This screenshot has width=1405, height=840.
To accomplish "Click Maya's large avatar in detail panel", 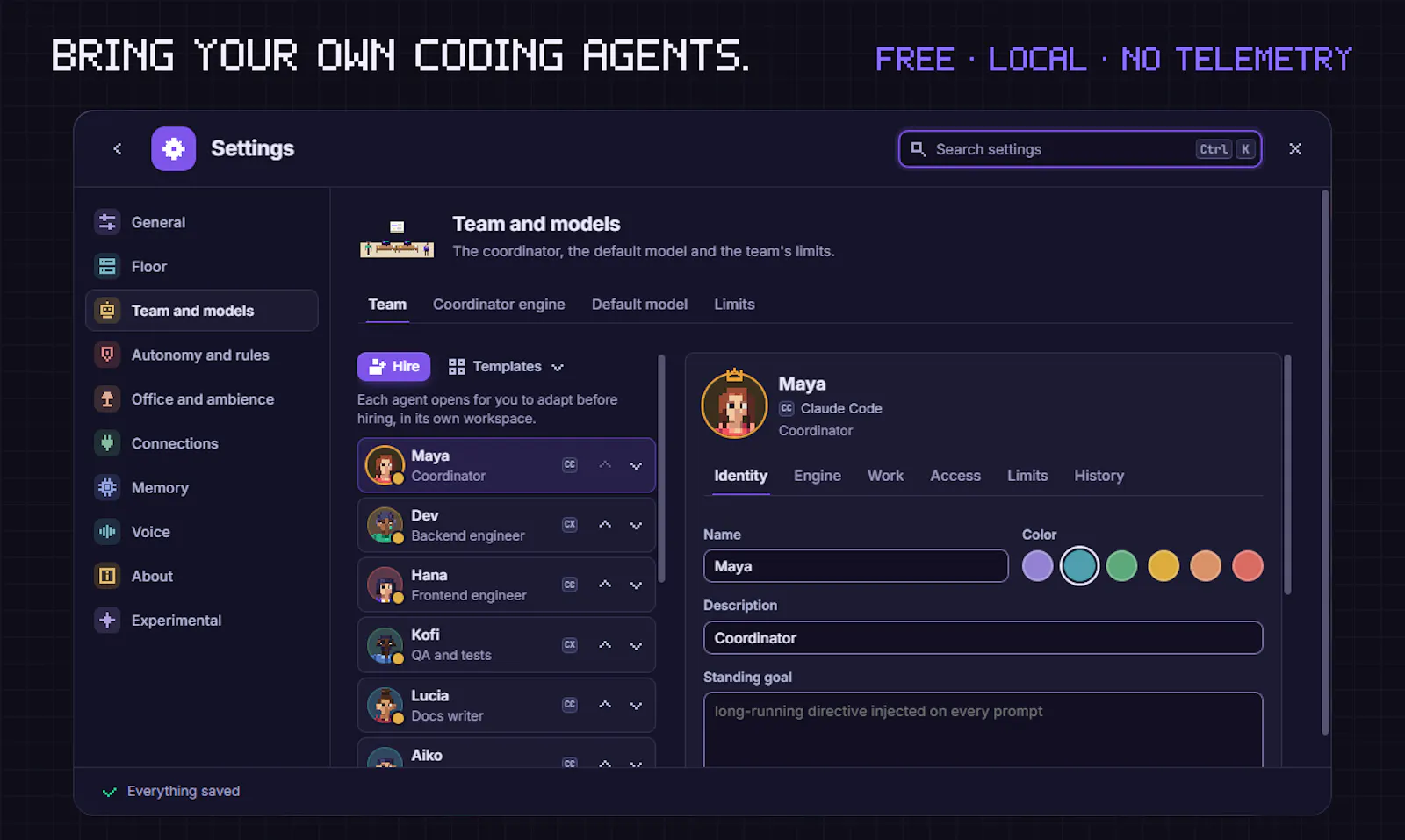I will [x=734, y=405].
